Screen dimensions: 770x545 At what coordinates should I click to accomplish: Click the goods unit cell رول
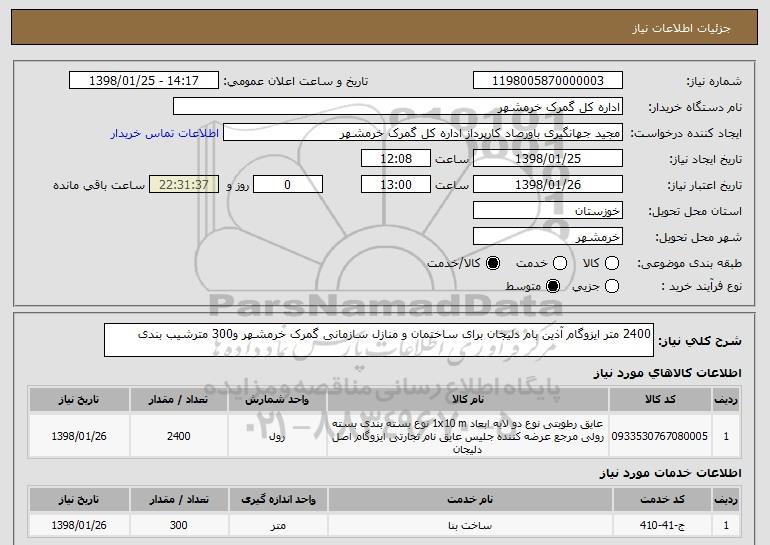coord(277,436)
